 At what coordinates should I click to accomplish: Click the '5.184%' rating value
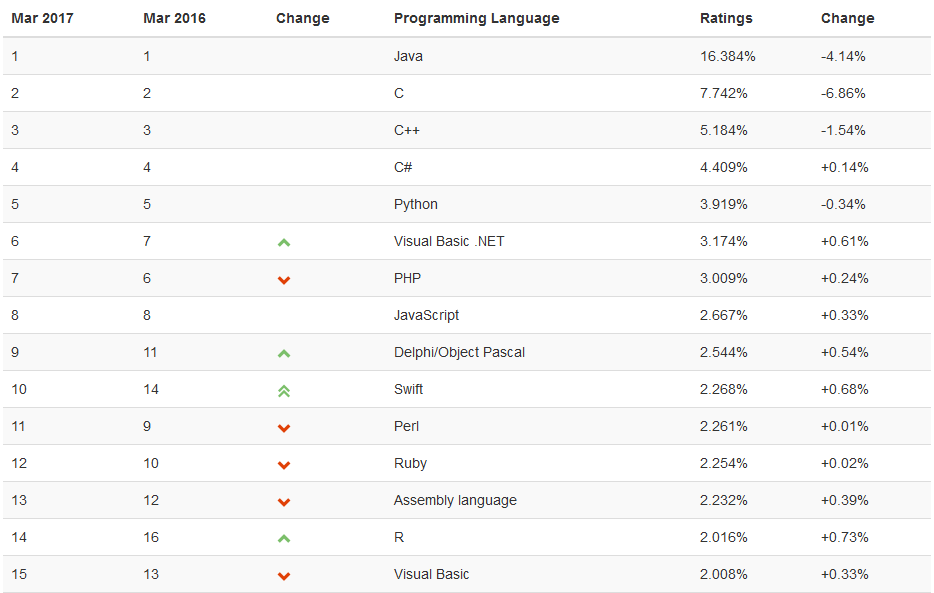(x=724, y=130)
